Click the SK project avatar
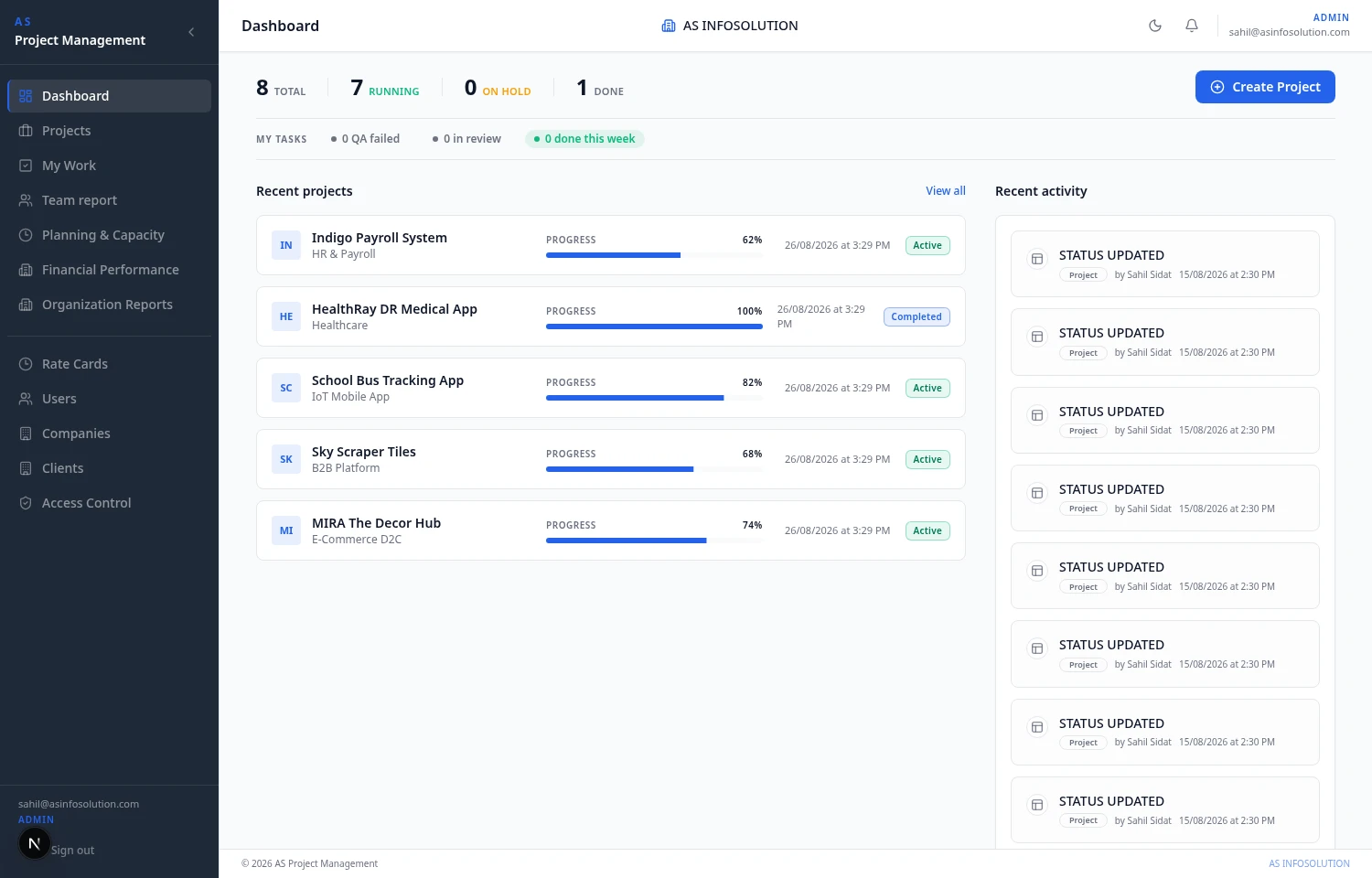 coord(286,459)
